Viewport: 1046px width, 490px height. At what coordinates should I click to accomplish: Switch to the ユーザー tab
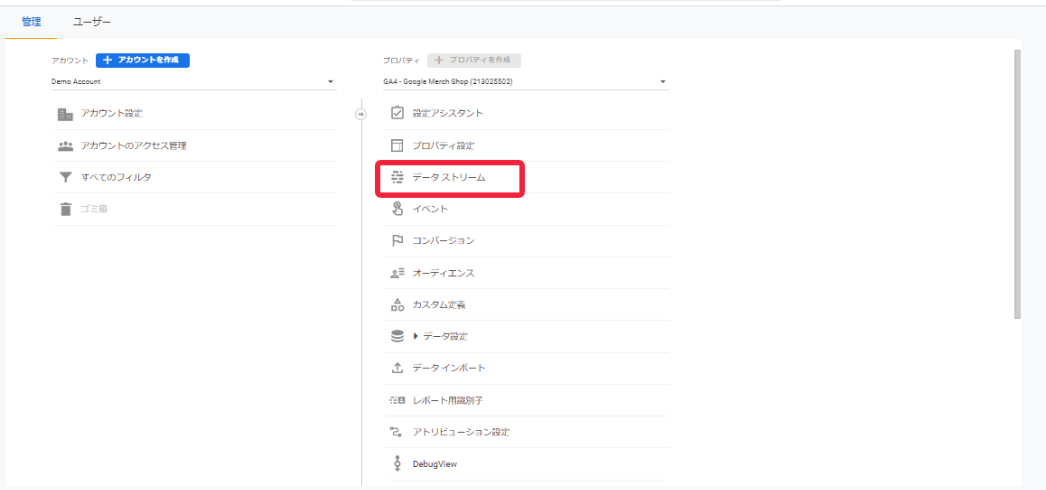click(x=92, y=22)
